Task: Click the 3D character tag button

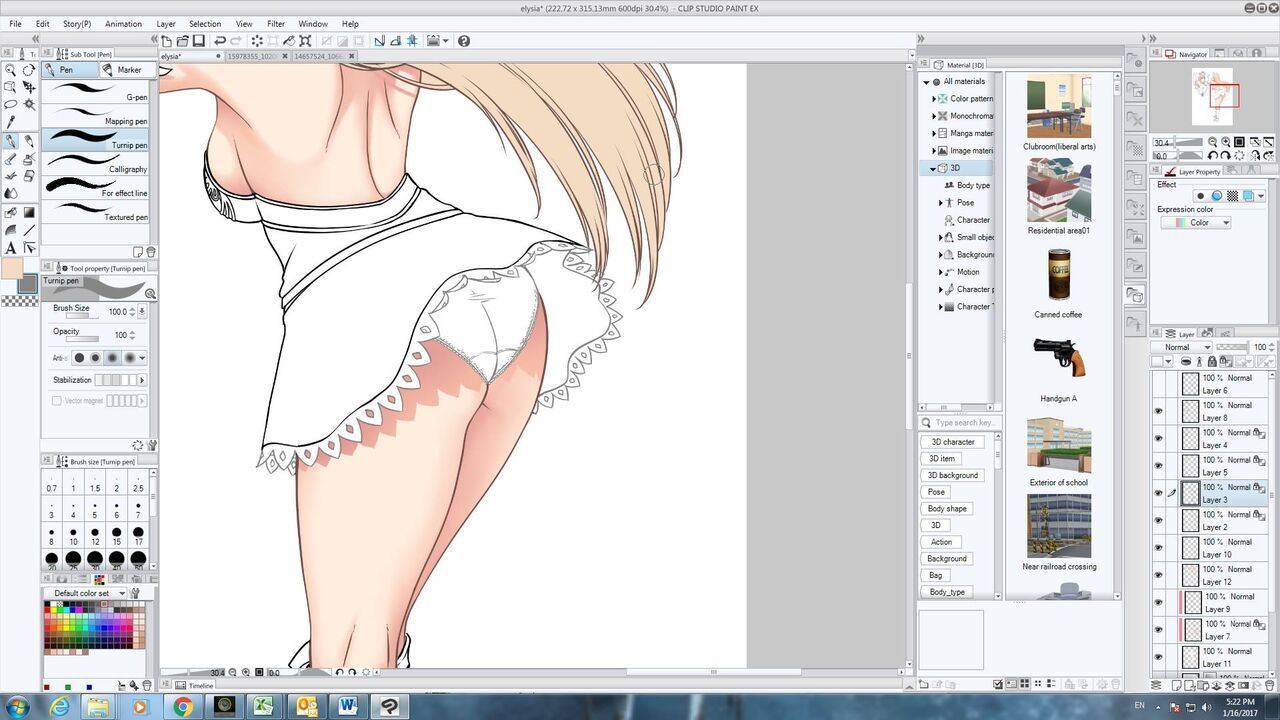Action: [952, 442]
